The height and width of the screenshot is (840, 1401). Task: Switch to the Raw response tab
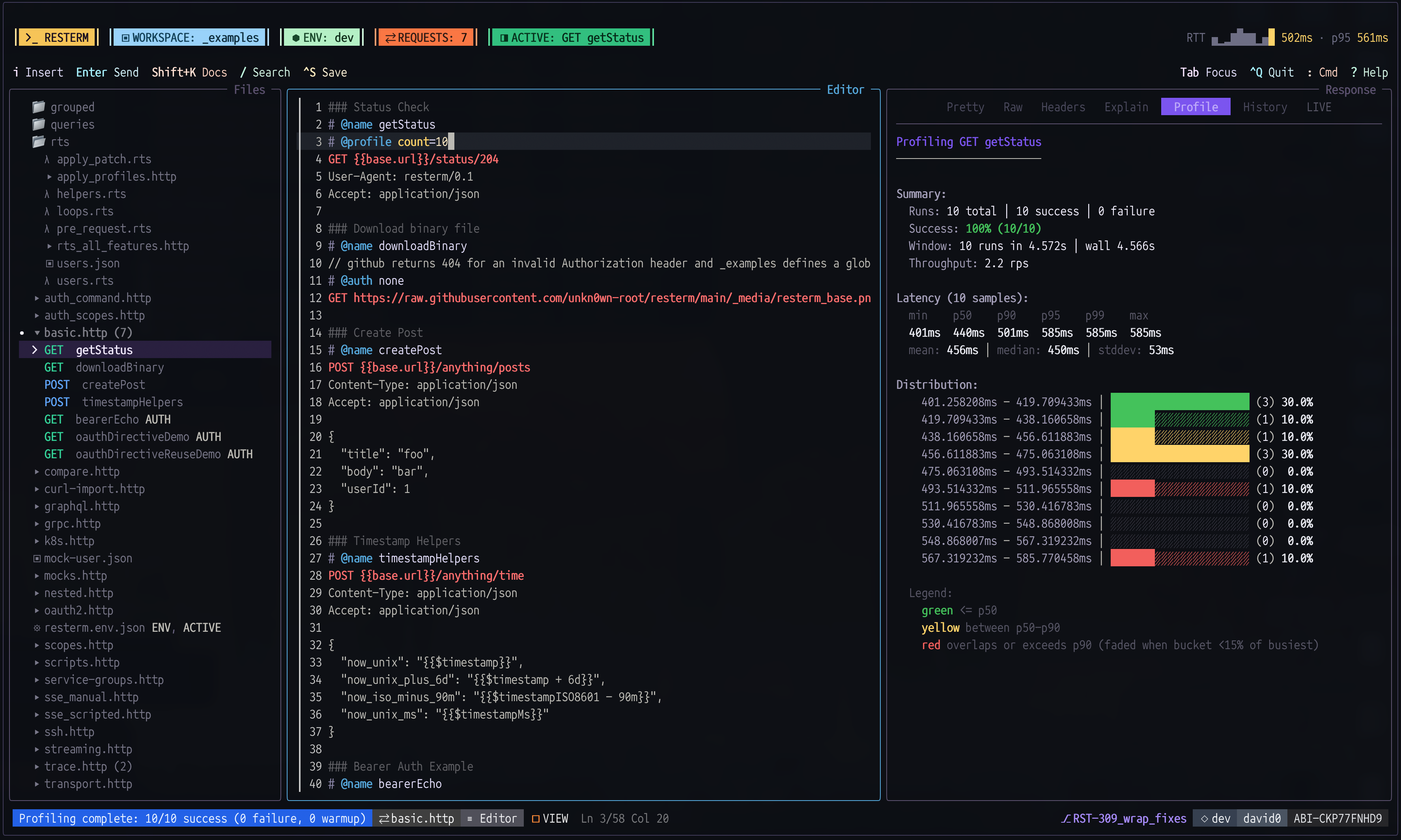point(1012,107)
